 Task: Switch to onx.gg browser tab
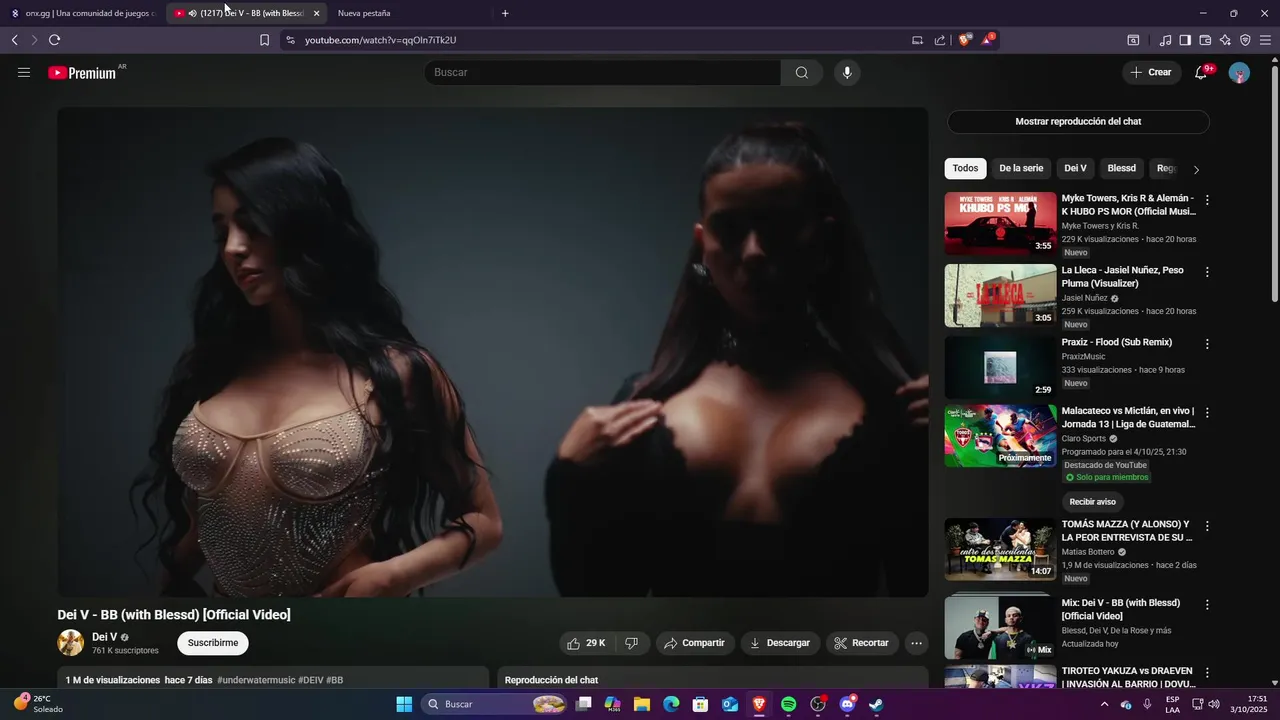click(x=82, y=13)
